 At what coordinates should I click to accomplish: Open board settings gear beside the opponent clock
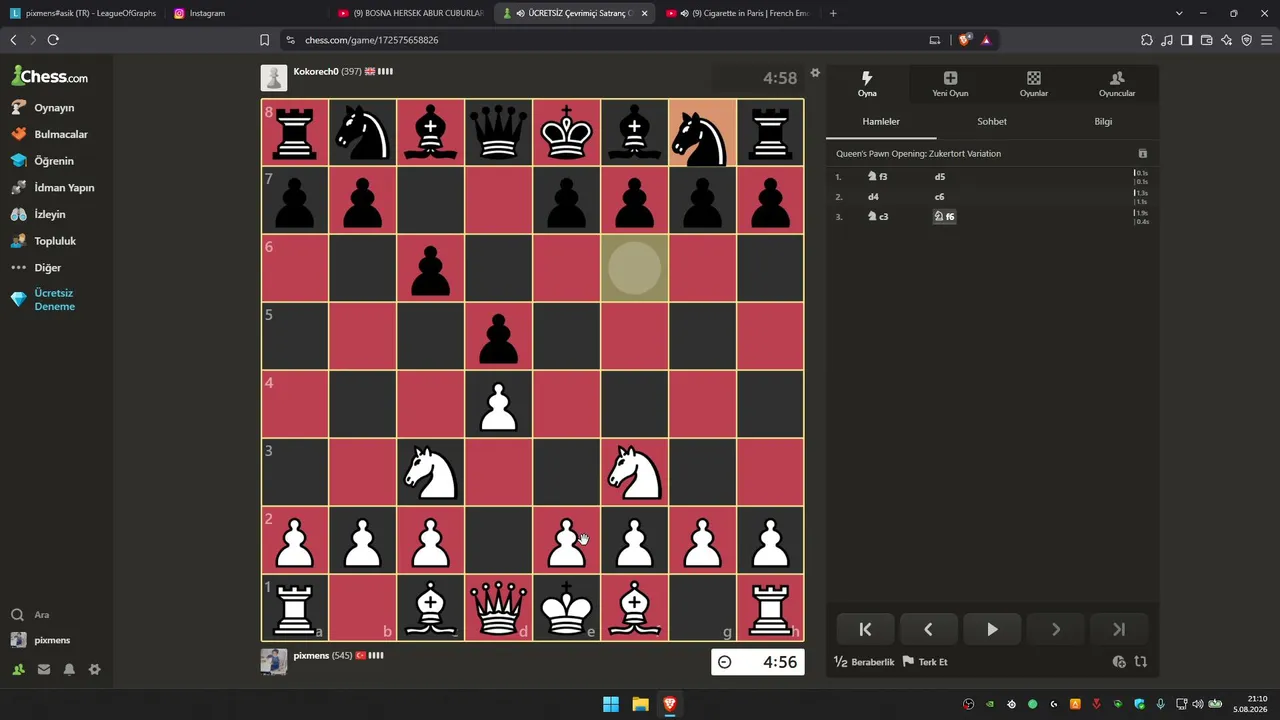815,72
